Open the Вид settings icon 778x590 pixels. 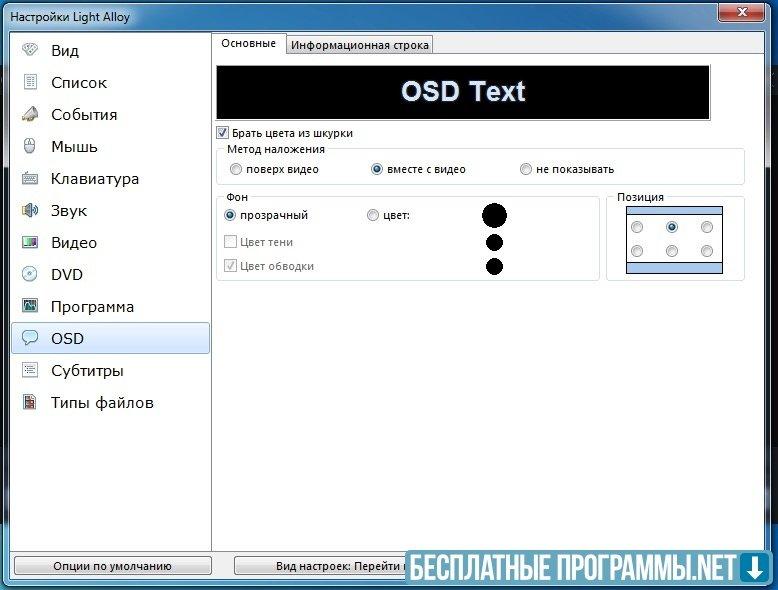[30, 51]
